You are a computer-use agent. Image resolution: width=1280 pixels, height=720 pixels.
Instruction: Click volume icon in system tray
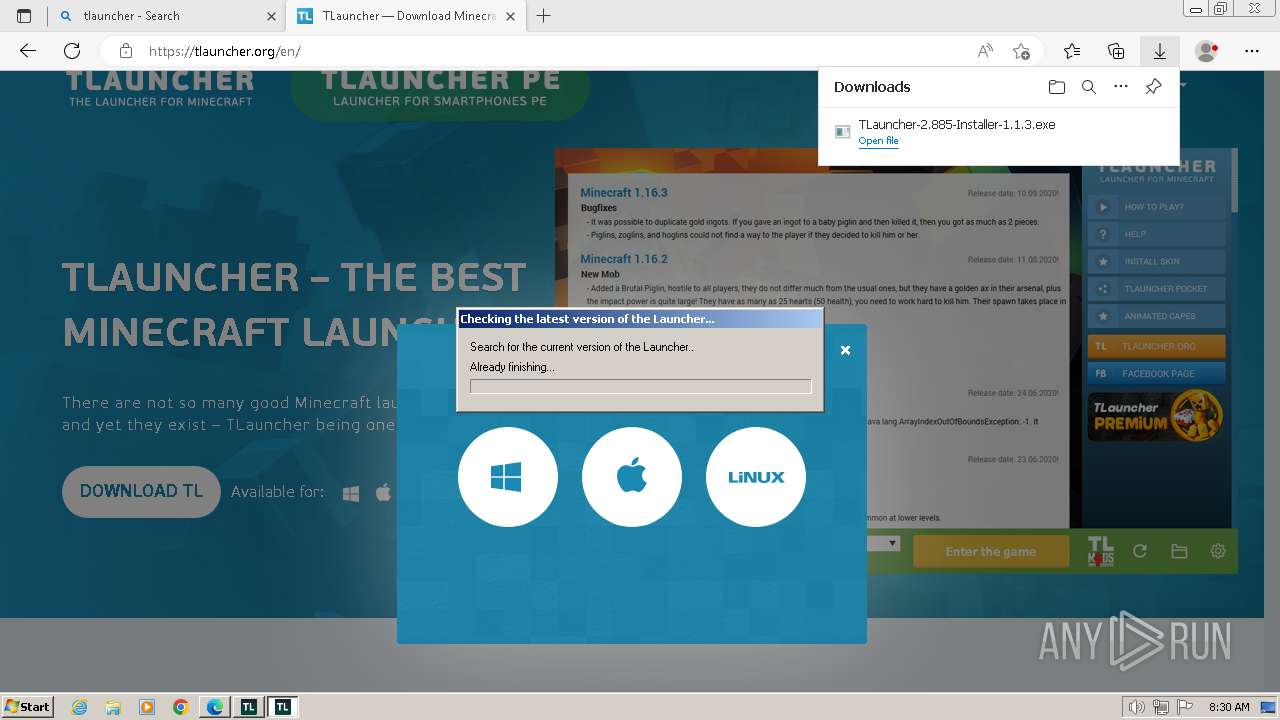[x=1138, y=707]
